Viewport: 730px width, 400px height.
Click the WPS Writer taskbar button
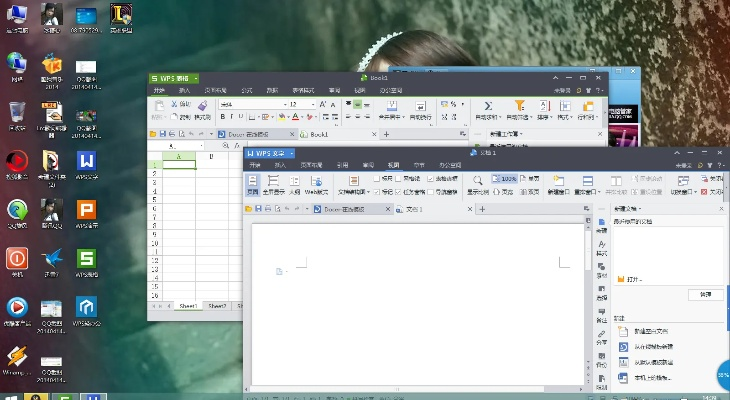(93, 397)
